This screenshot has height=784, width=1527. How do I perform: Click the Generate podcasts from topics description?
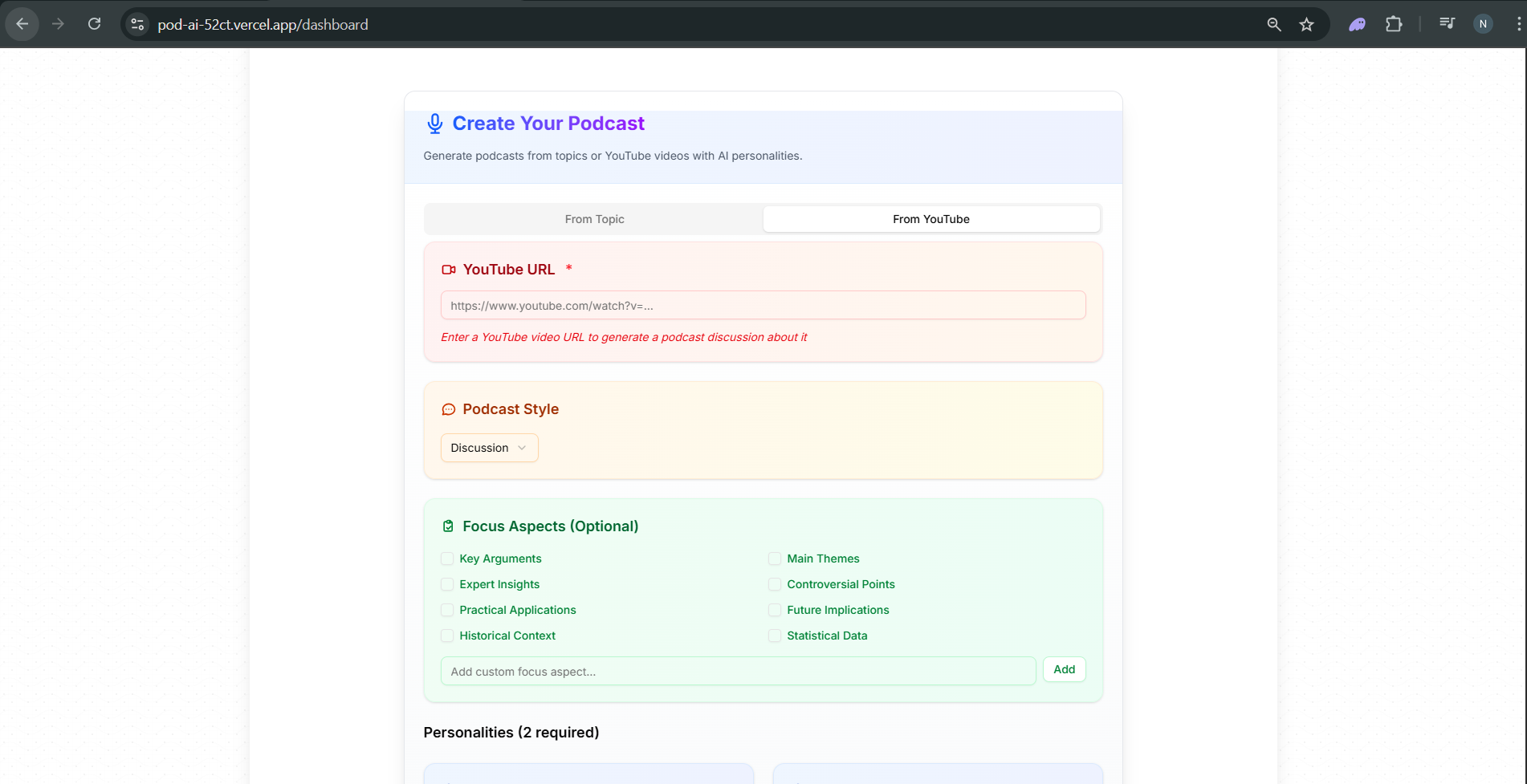click(613, 156)
